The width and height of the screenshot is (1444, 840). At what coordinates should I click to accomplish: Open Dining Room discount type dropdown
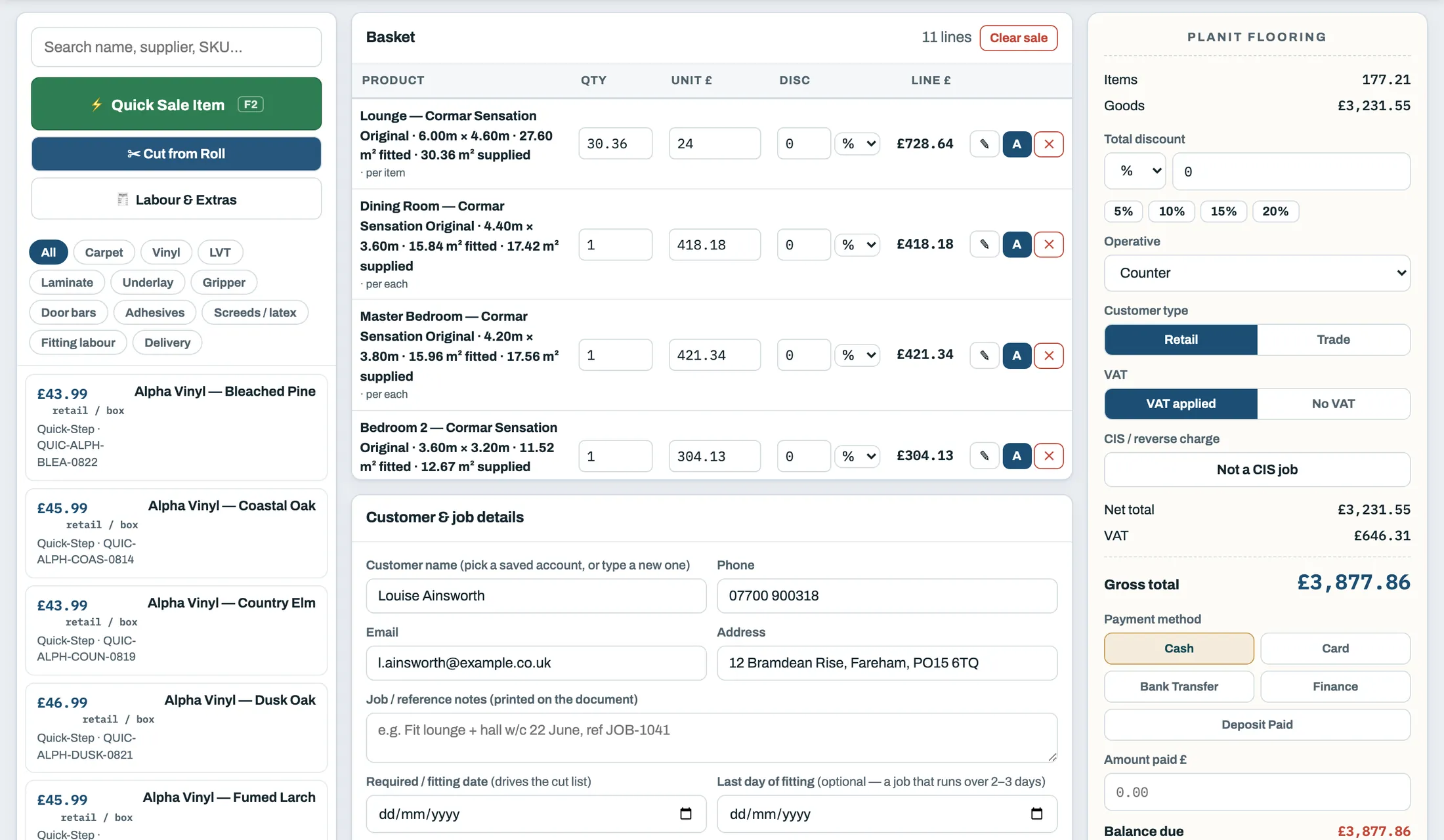point(857,245)
